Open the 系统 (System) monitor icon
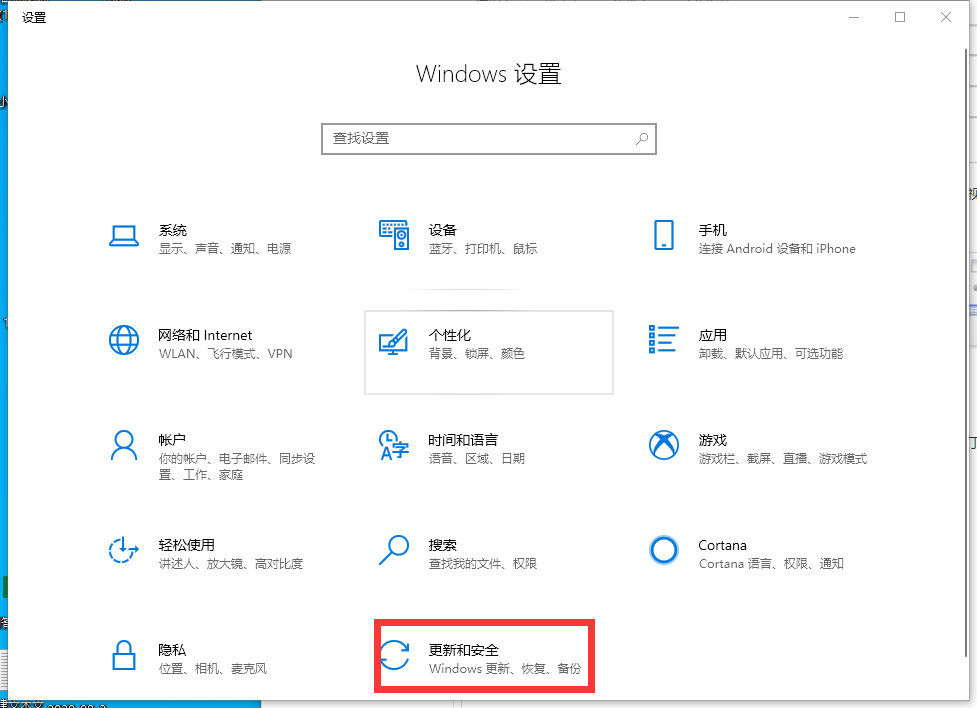The image size is (977, 708). (x=123, y=236)
